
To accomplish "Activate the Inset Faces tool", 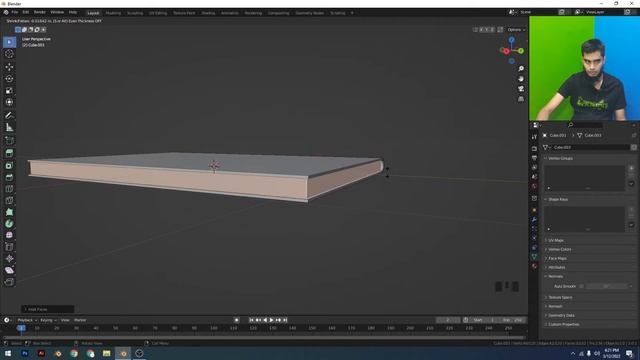I will tap(9, 165).
